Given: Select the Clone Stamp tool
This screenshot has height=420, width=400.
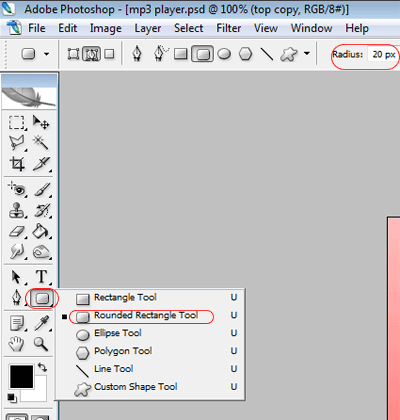Looking at the screenshot, I should point(17,211).
